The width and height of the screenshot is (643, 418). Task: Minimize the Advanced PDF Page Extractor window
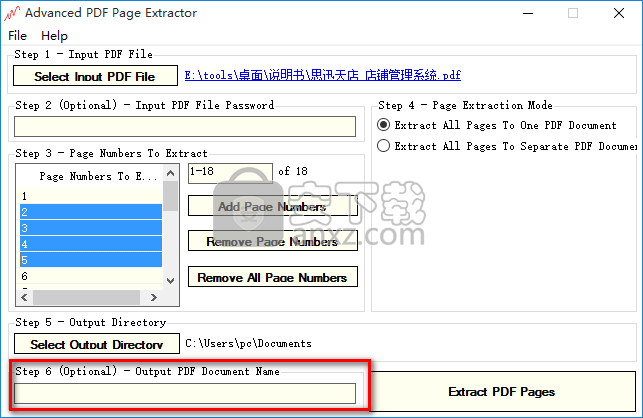(x=528, y=13)
